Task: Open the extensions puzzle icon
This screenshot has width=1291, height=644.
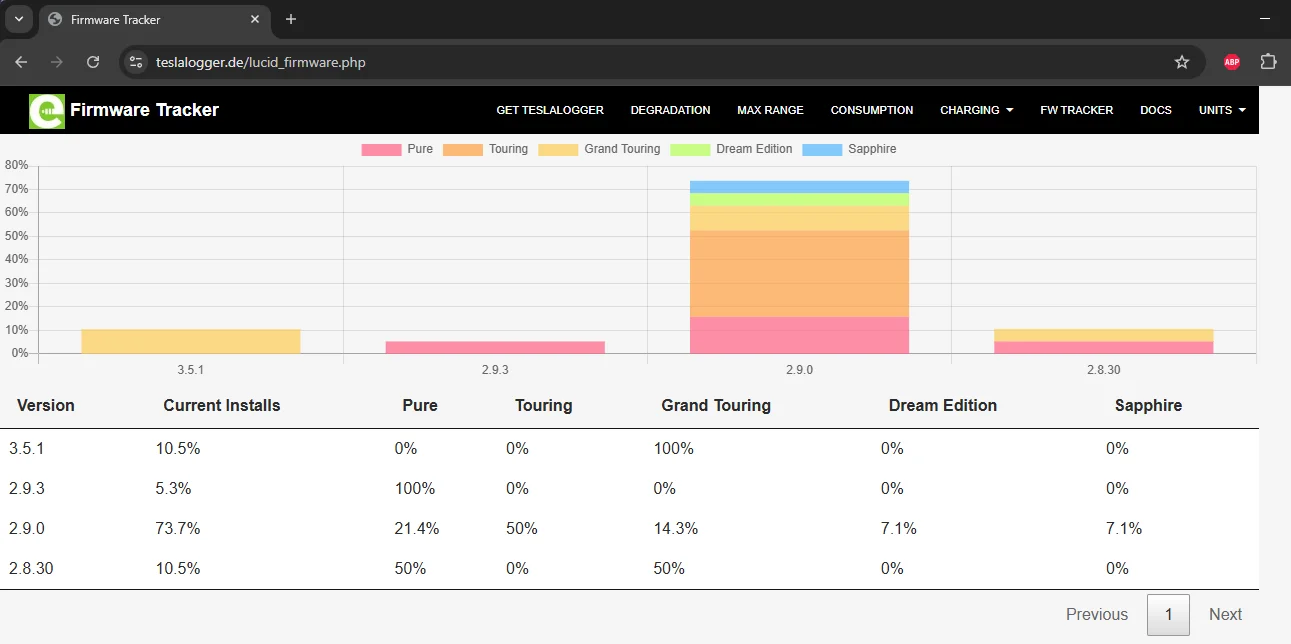Action: [1268, 62]
